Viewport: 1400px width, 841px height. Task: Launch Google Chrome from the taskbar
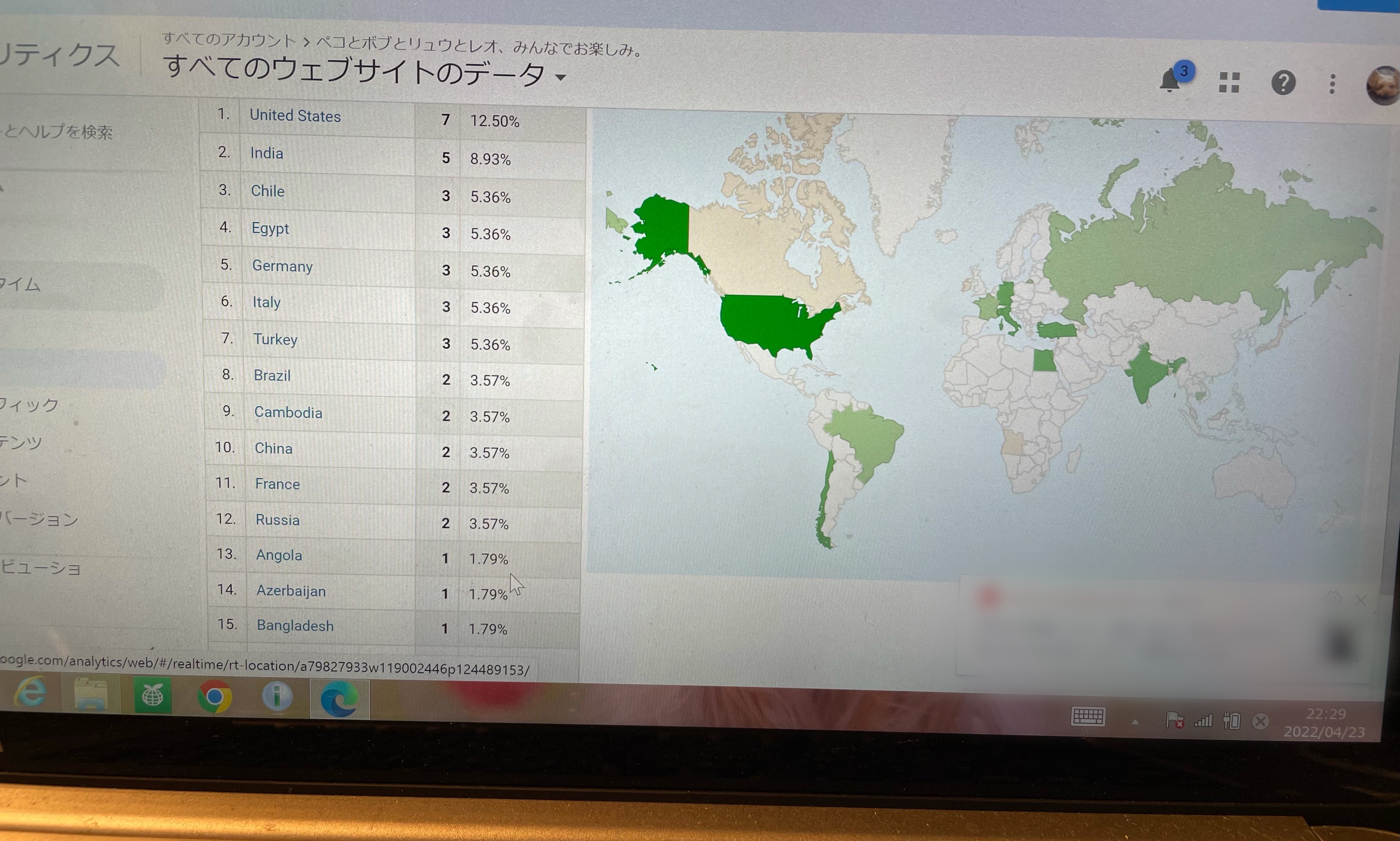tap(215, 697)
